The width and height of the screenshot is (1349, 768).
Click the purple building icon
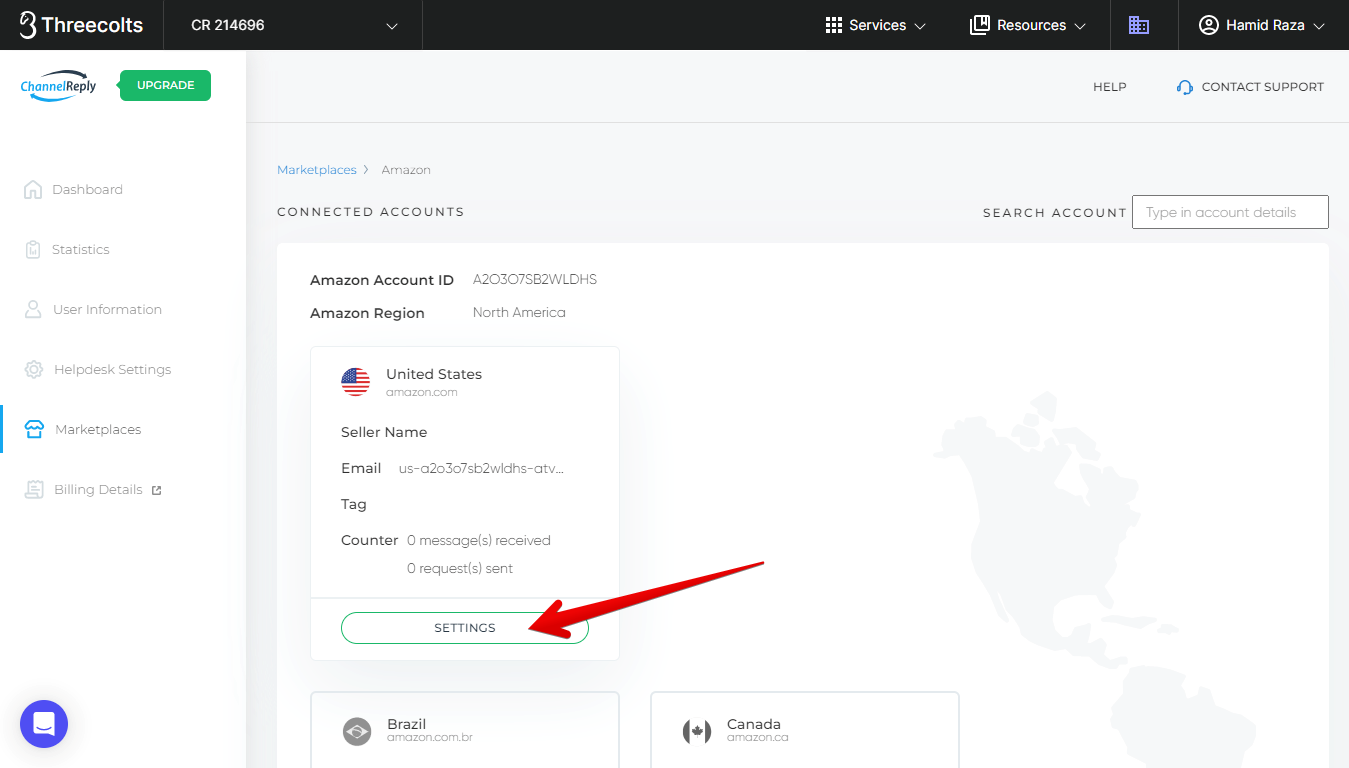tap(1139, 25)
